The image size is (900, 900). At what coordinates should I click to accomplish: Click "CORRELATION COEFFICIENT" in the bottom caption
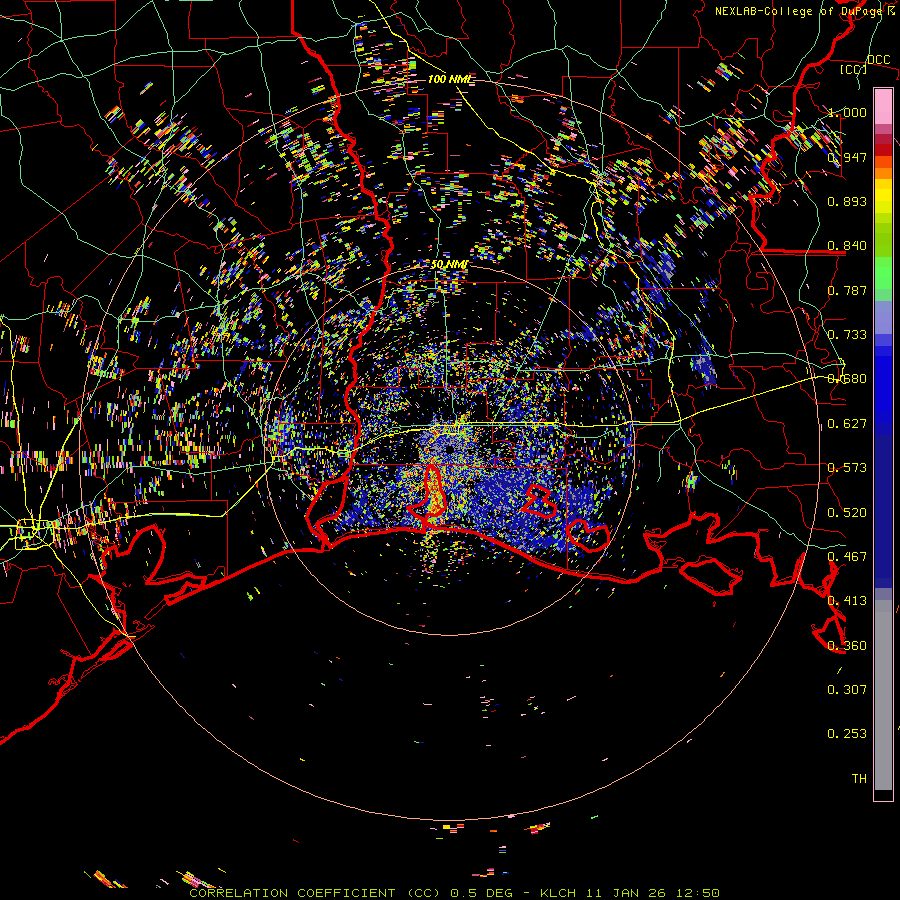292,893
